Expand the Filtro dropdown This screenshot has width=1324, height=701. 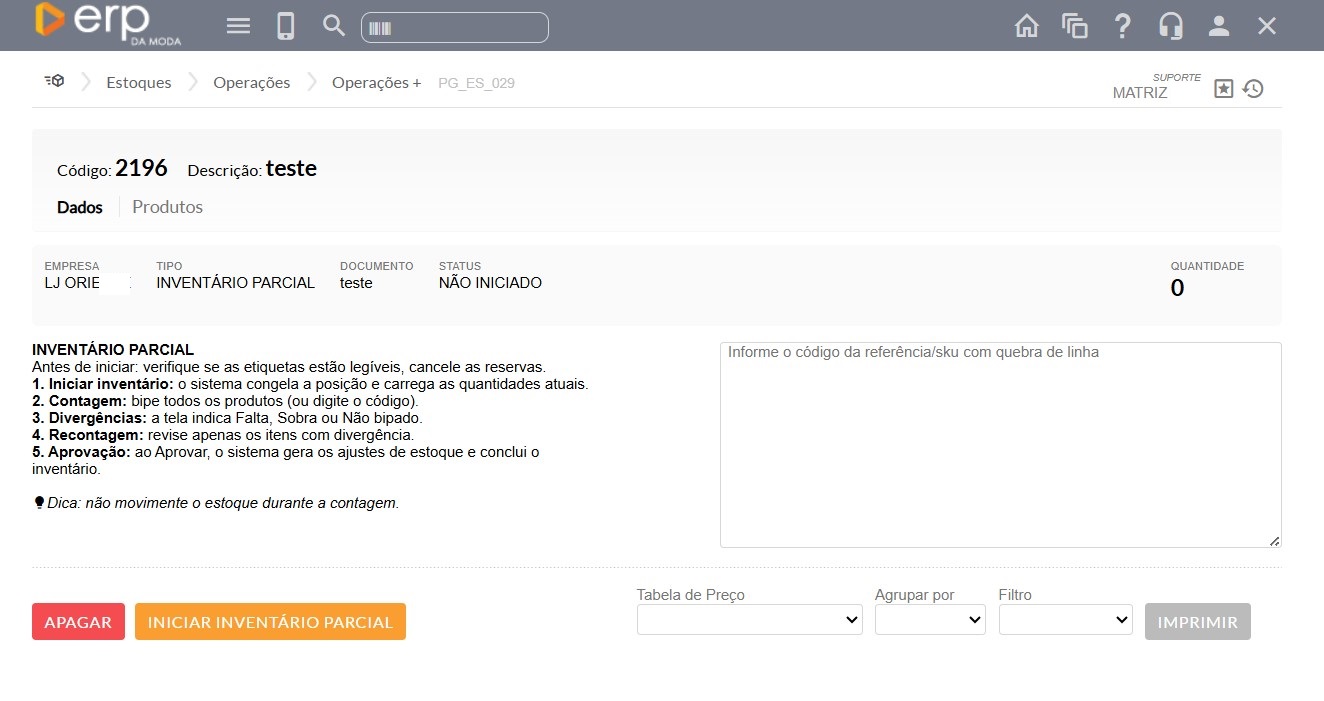pyautogui.click(x=1065, y=620)
